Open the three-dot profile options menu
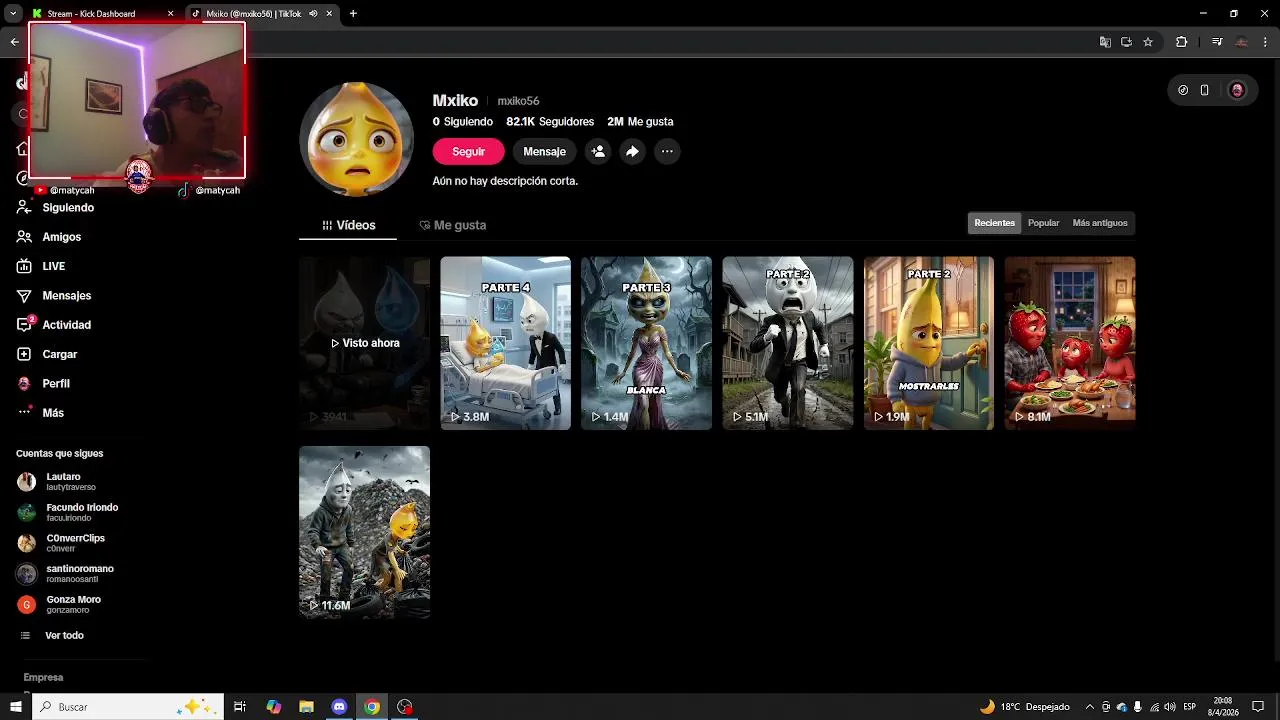The image size is (1280, 720). [667, 151]
